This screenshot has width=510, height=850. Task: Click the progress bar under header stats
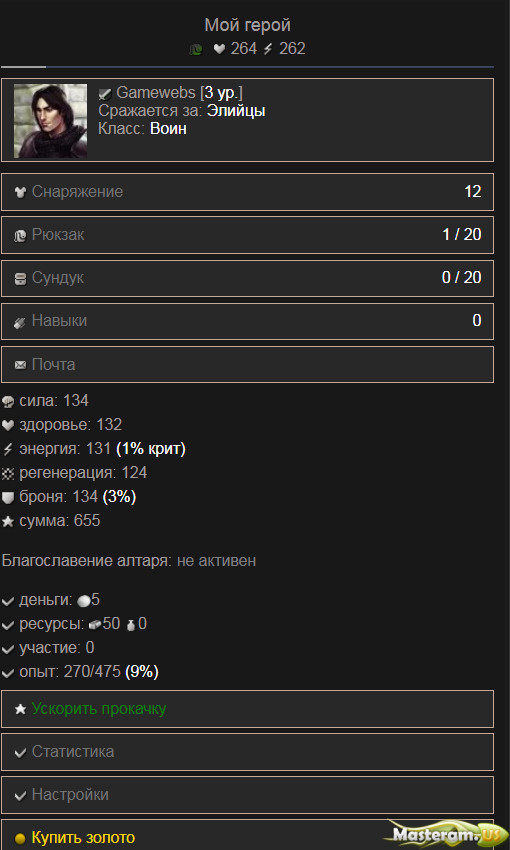[248, 67]
